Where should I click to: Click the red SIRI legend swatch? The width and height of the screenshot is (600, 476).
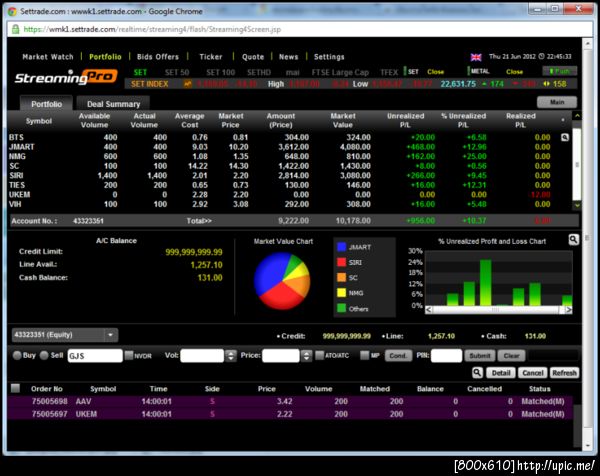coord(341,262)
